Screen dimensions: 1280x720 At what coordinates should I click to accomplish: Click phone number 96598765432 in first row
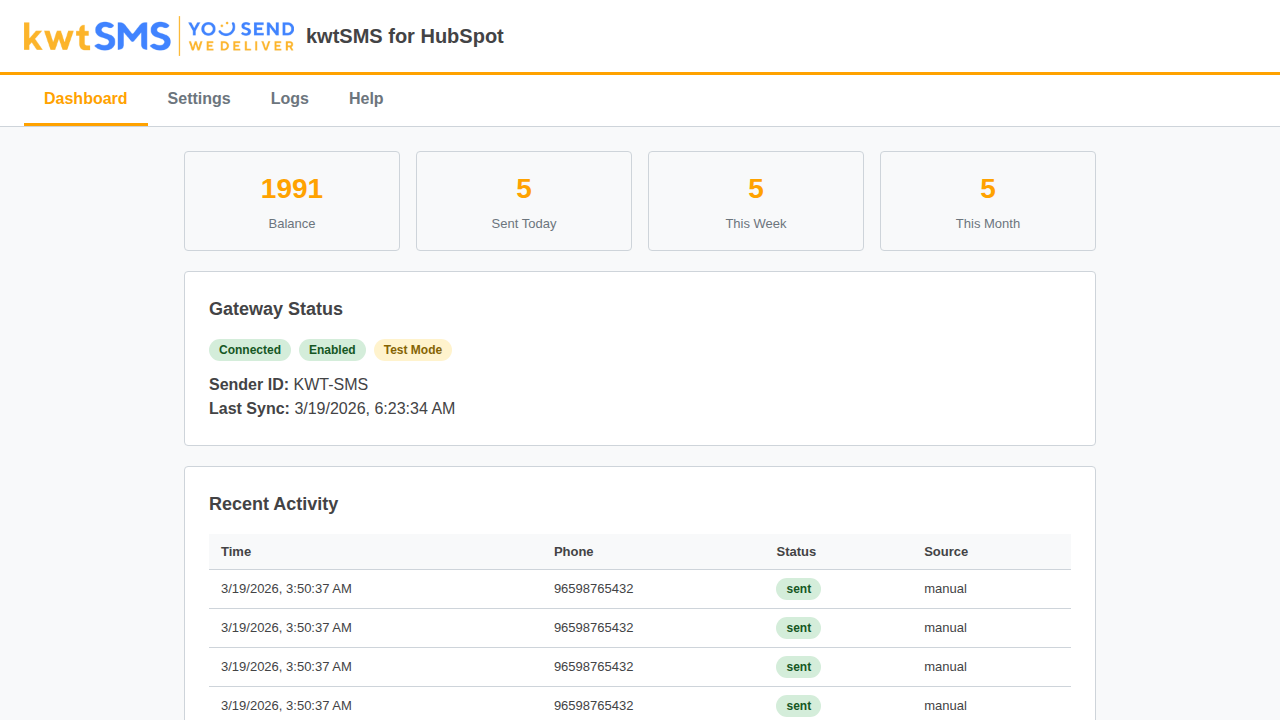point(594,589)
